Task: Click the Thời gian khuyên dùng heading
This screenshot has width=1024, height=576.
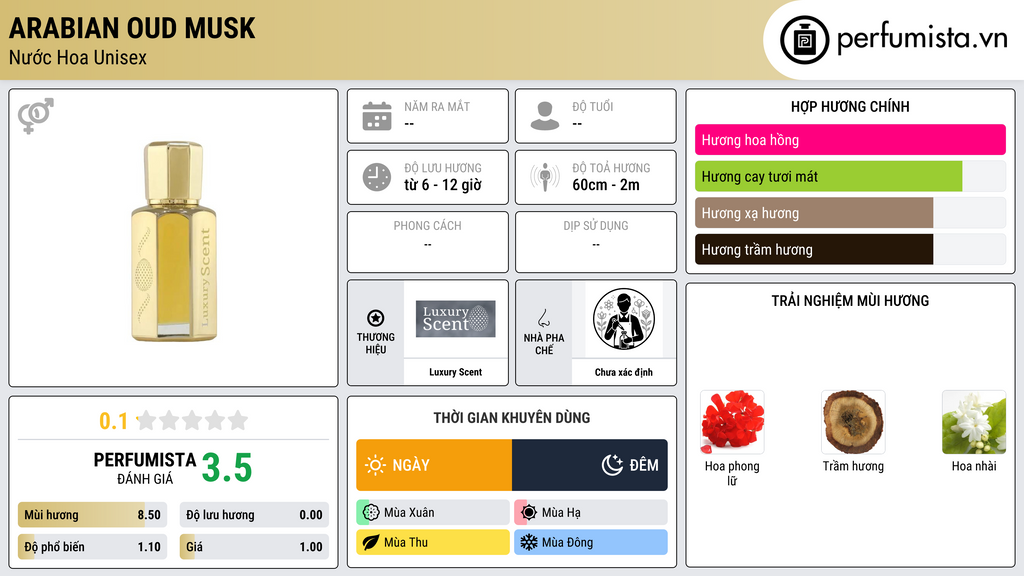Action: click(512, 418)
